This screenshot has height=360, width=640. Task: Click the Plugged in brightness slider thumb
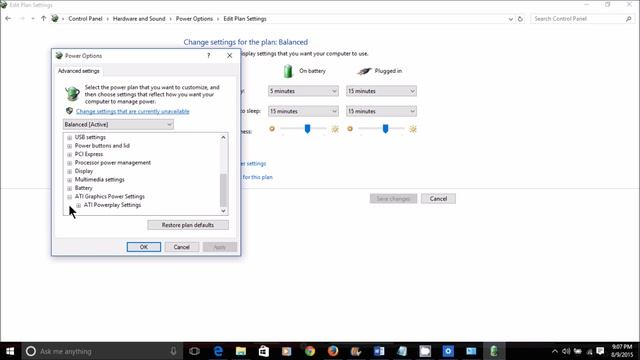click(385, 129)
